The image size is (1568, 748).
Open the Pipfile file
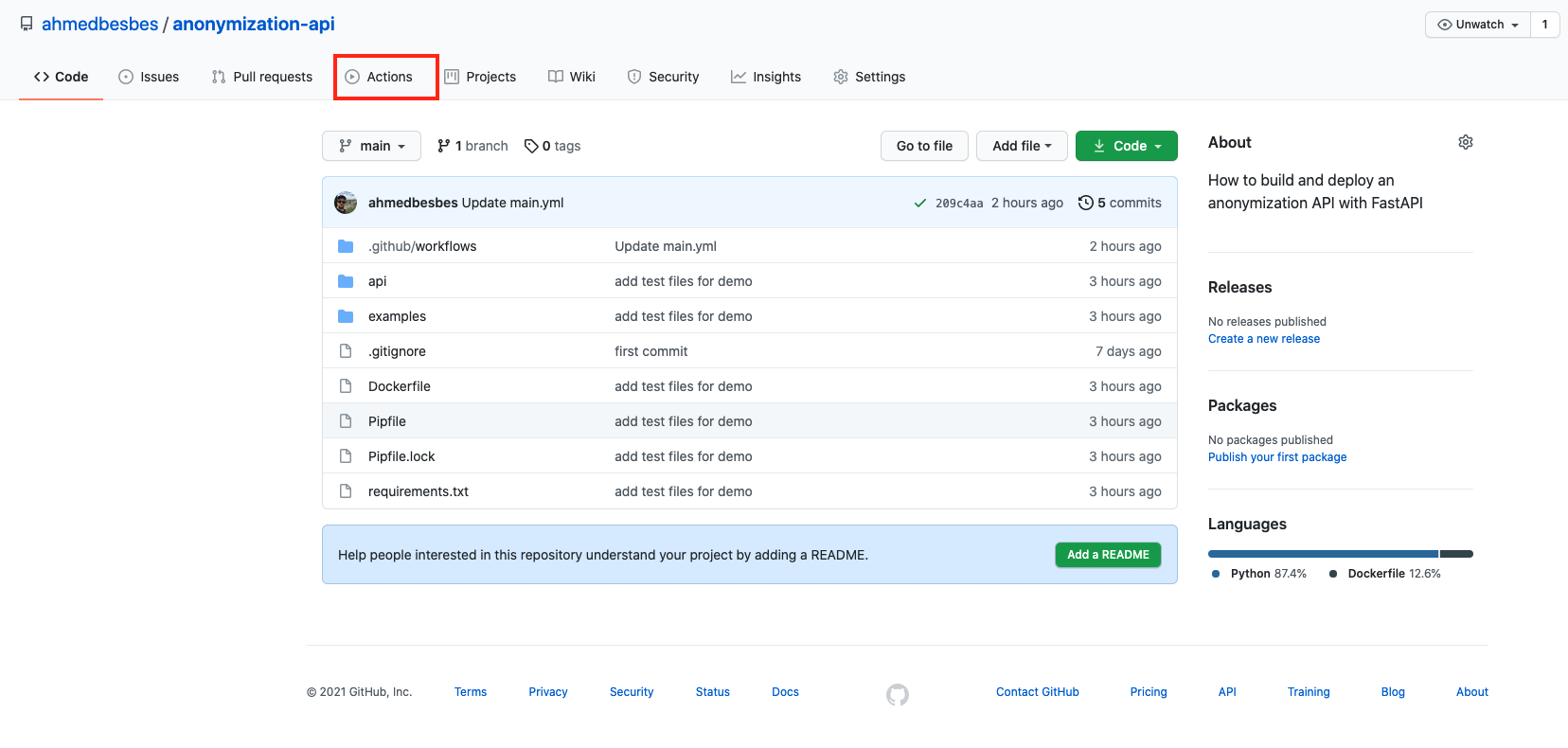pos(387,421)
